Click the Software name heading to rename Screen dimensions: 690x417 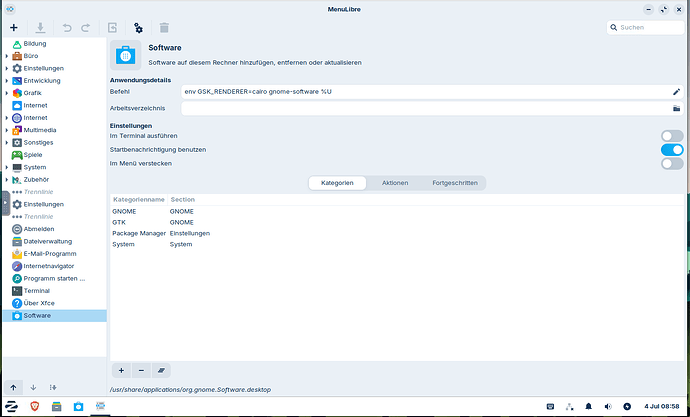(165, 48)
